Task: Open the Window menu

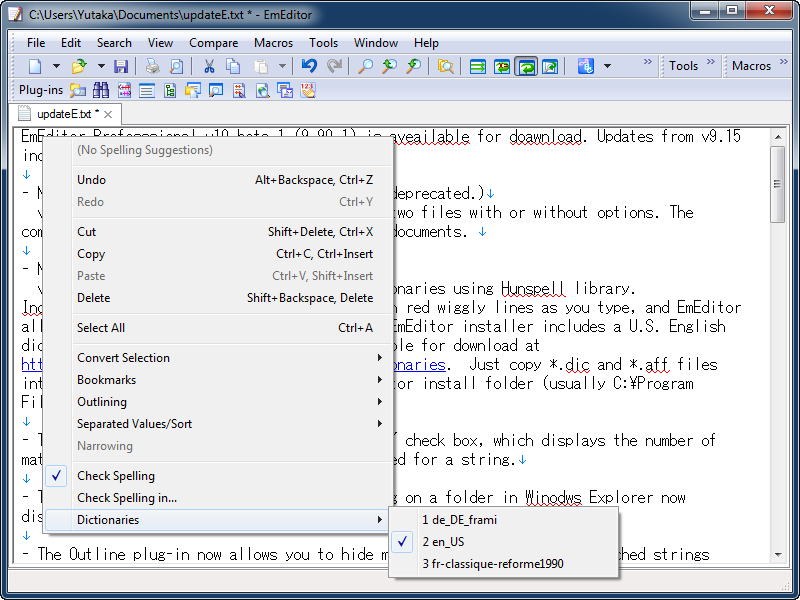Action: (376, 43)
